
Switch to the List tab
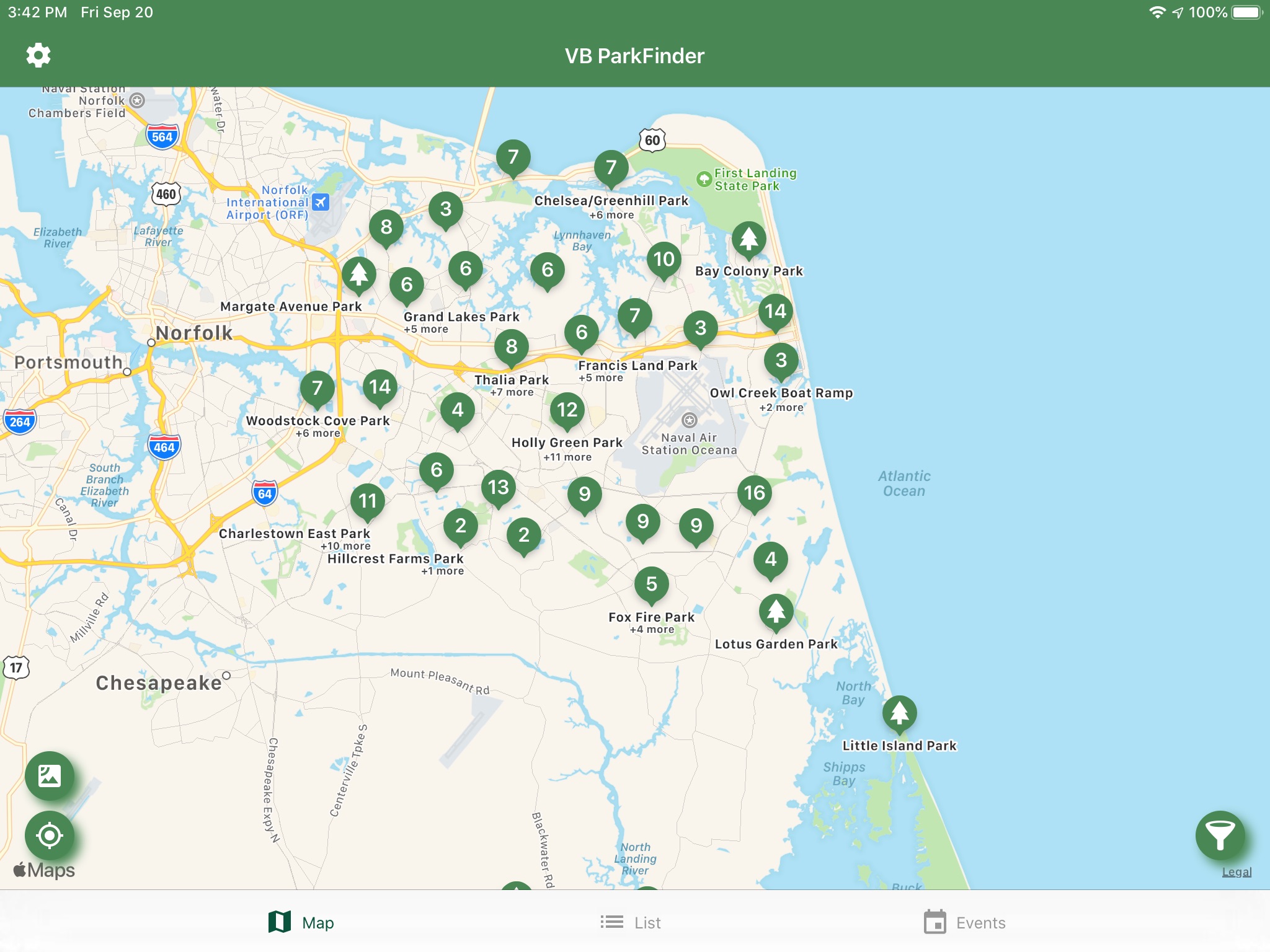tap(631, 923)
